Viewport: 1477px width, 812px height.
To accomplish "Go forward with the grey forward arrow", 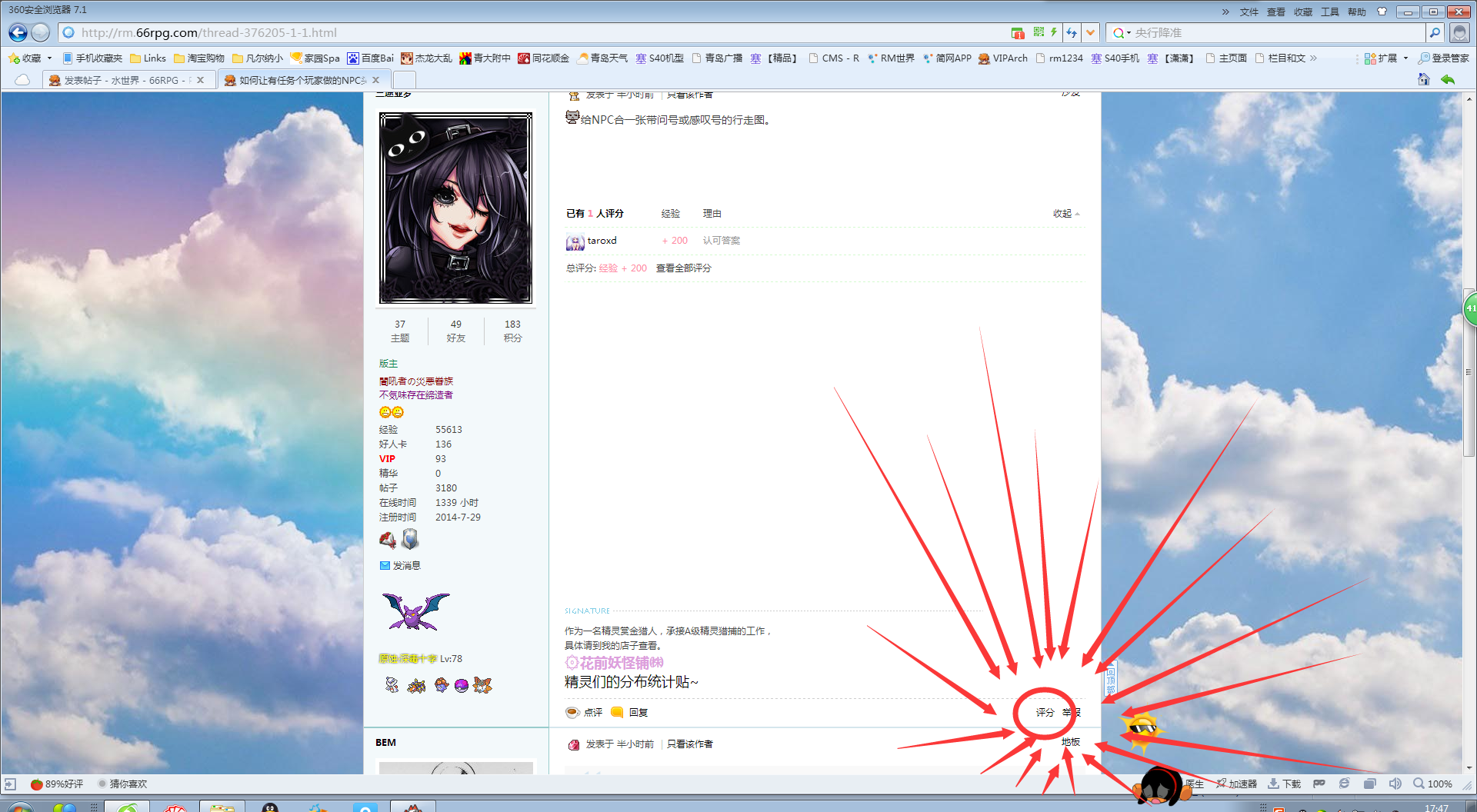I will click(x=41, y=32).
